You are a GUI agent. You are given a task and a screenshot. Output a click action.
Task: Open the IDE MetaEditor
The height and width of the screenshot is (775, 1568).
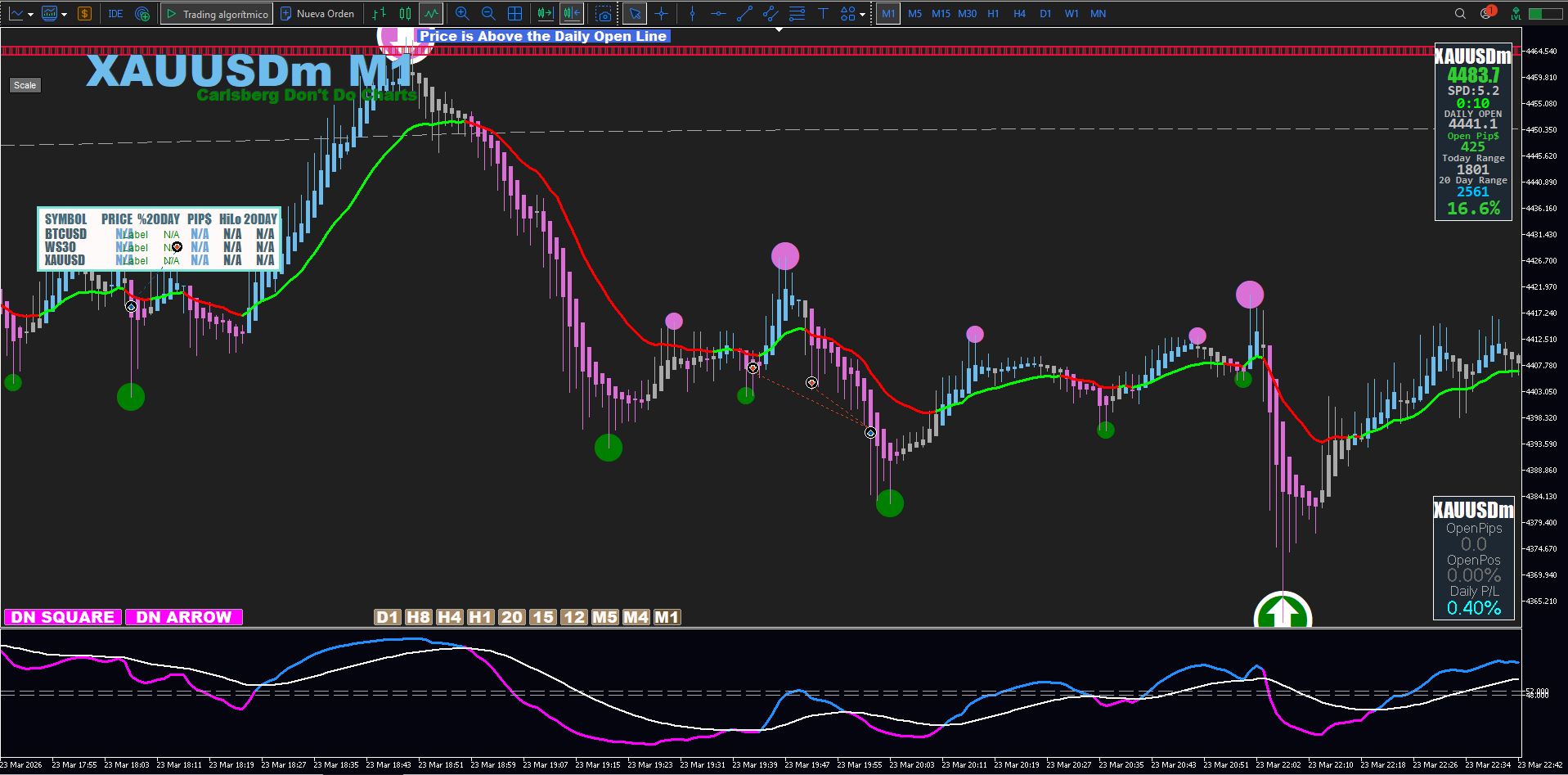point(115,14)
